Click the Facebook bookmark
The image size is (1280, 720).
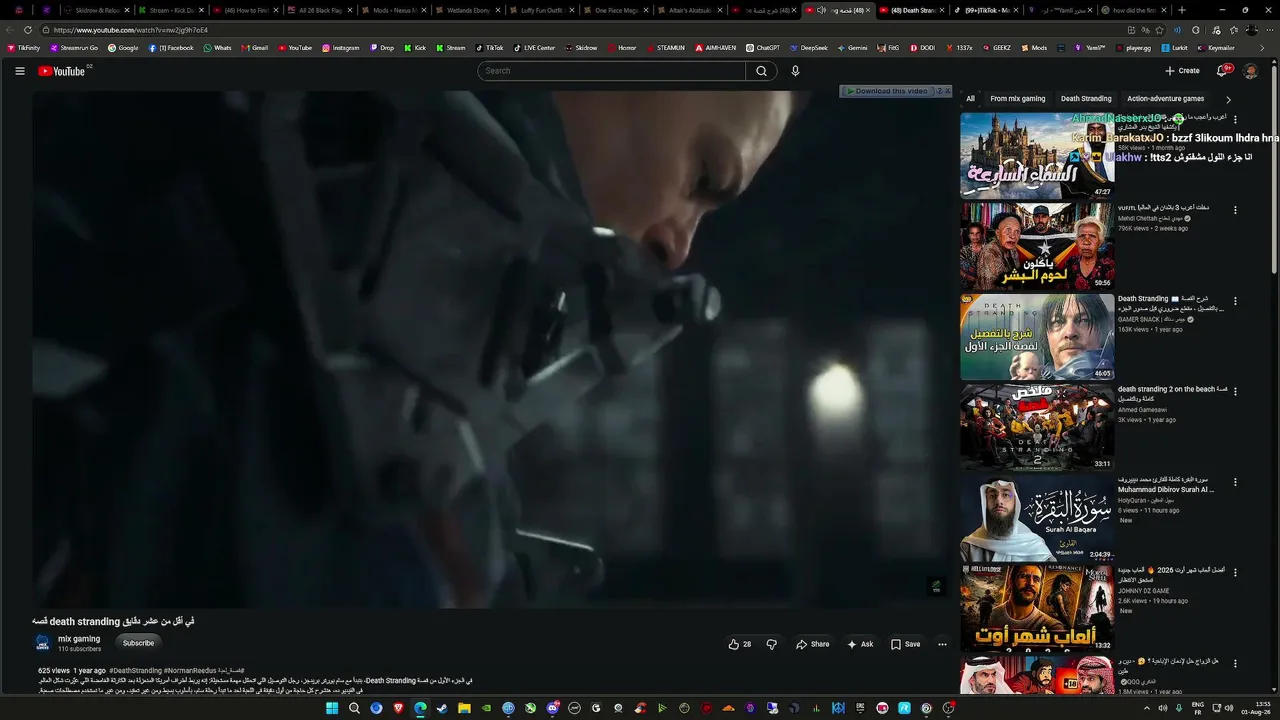coord(171,48)
